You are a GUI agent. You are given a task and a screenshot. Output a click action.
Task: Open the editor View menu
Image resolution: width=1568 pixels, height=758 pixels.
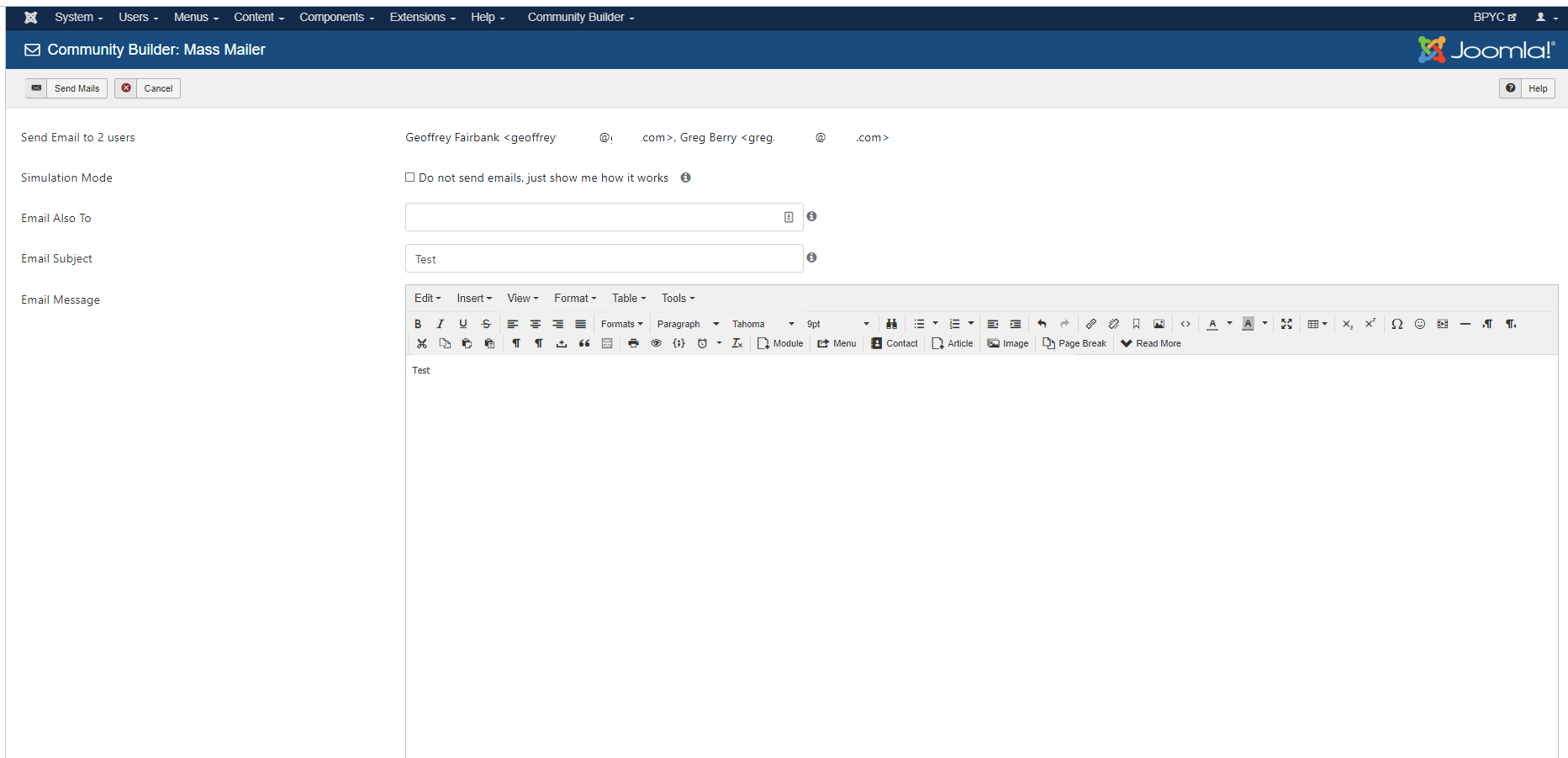click(x=523, y=299)
